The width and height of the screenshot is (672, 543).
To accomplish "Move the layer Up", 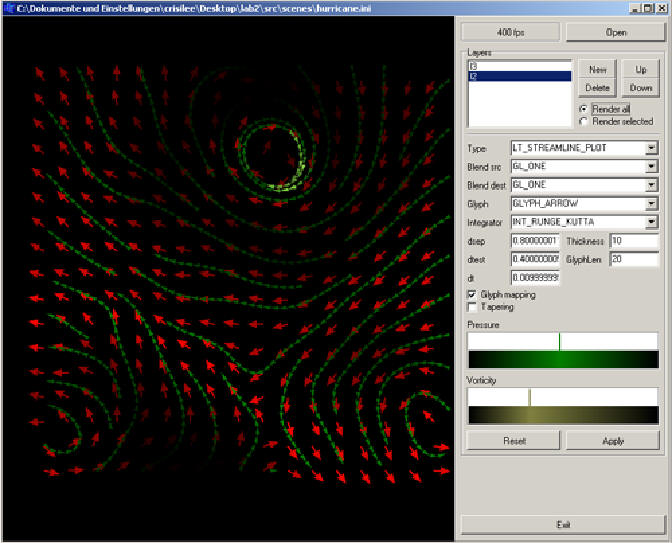I will (640, 70).
